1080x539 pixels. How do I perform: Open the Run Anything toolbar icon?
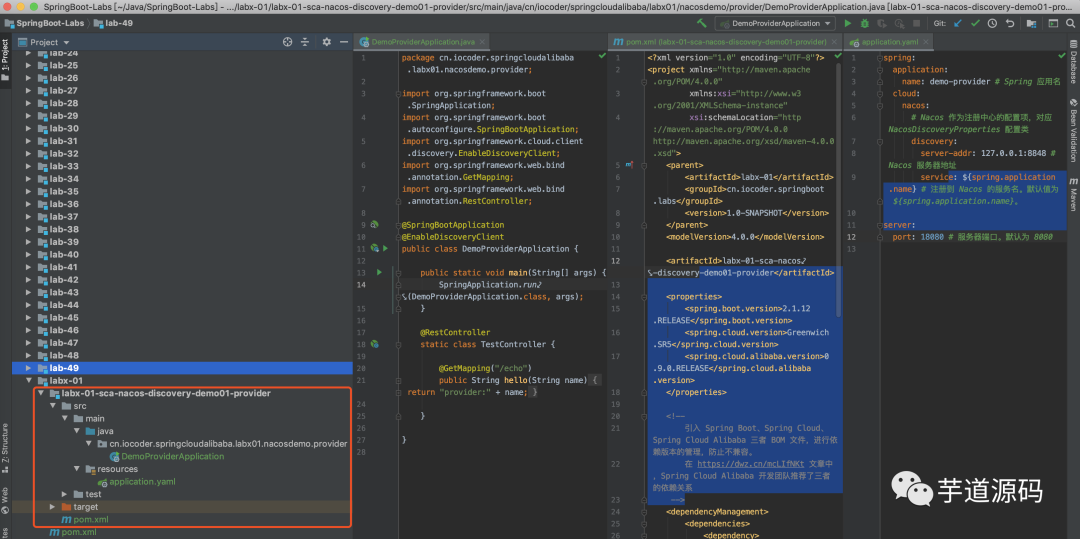click(1052, 23)
